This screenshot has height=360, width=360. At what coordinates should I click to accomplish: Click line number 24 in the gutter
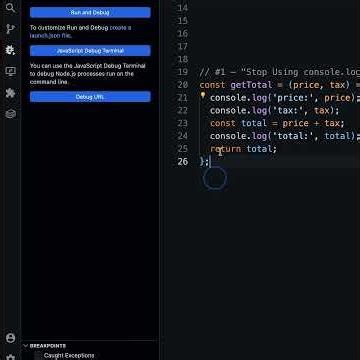(x=183, y=136)
